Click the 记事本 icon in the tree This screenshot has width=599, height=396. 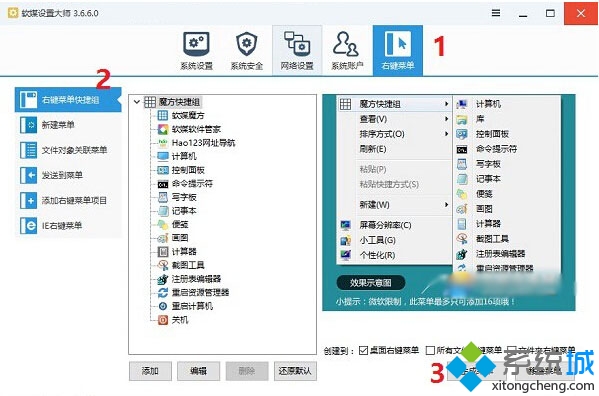click(x=163, y=211)
